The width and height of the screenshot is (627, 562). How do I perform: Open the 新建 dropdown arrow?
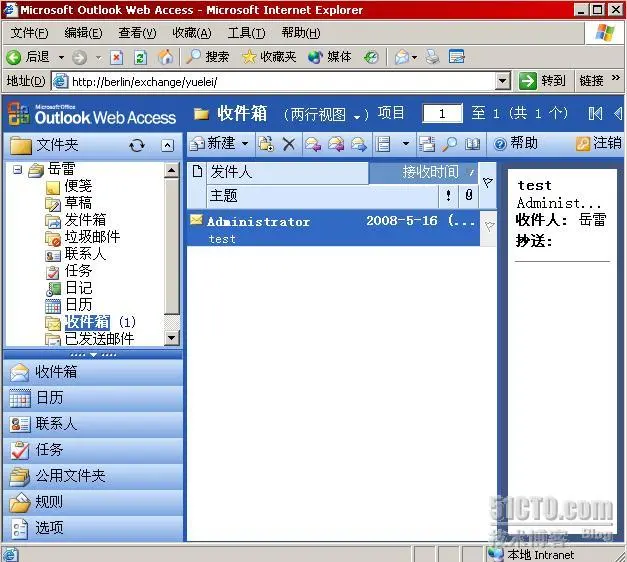[x=245, y=144]
